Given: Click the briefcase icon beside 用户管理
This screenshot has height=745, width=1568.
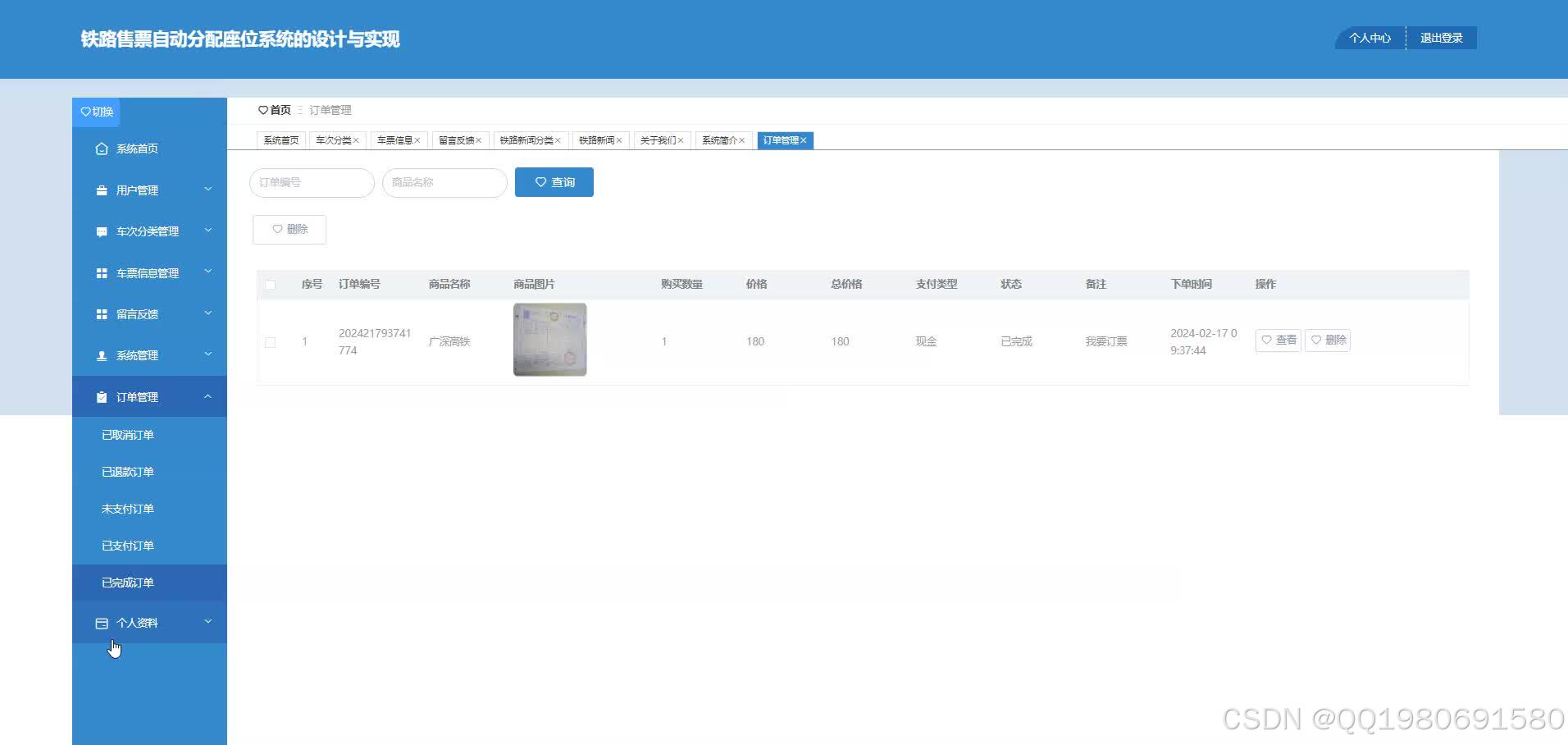Looking at the screenshot, I should [102, 190].
